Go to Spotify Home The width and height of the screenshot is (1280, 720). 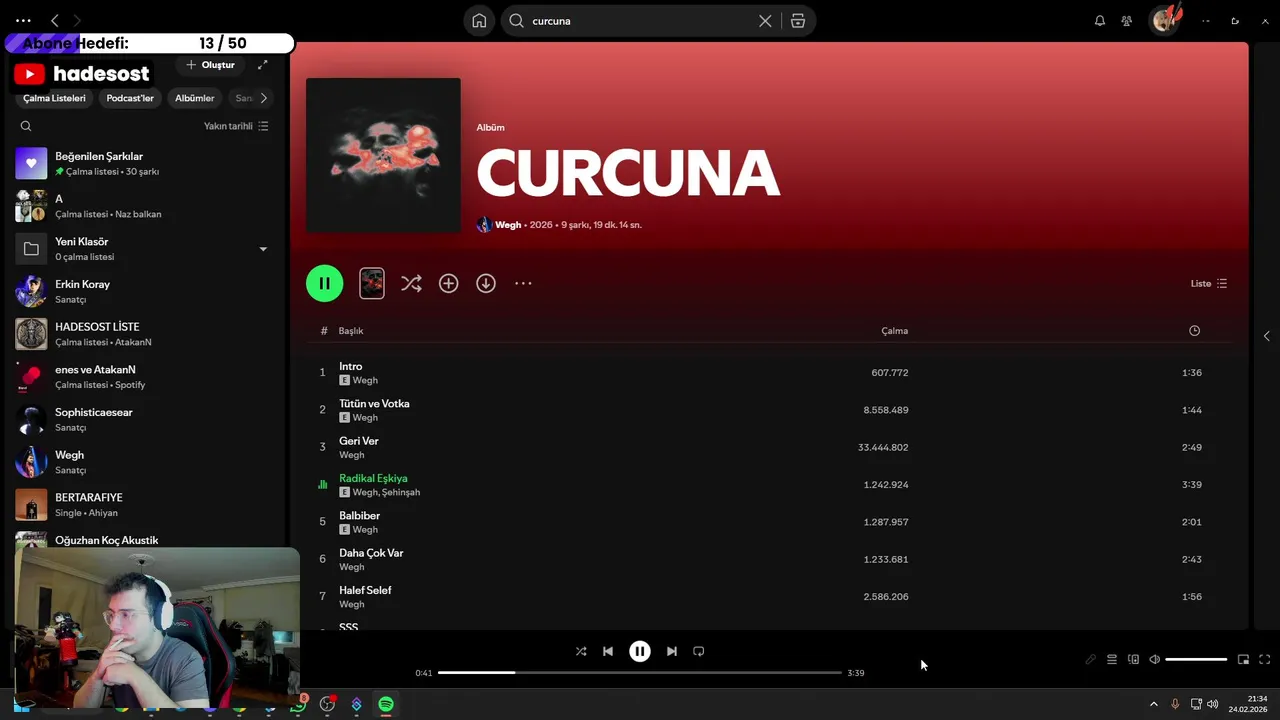pyautogui.click(x=479, y=21)
